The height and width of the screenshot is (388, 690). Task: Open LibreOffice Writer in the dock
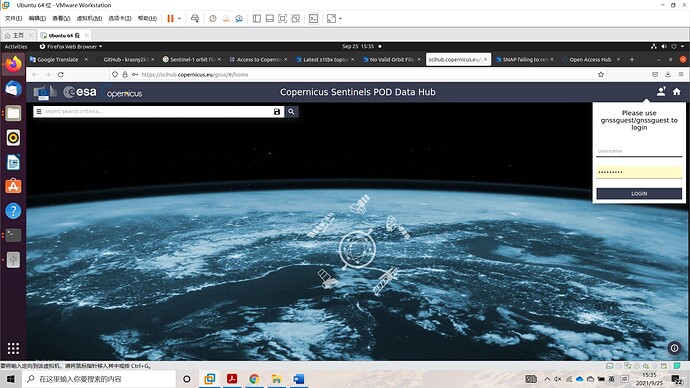click(13, 162)
